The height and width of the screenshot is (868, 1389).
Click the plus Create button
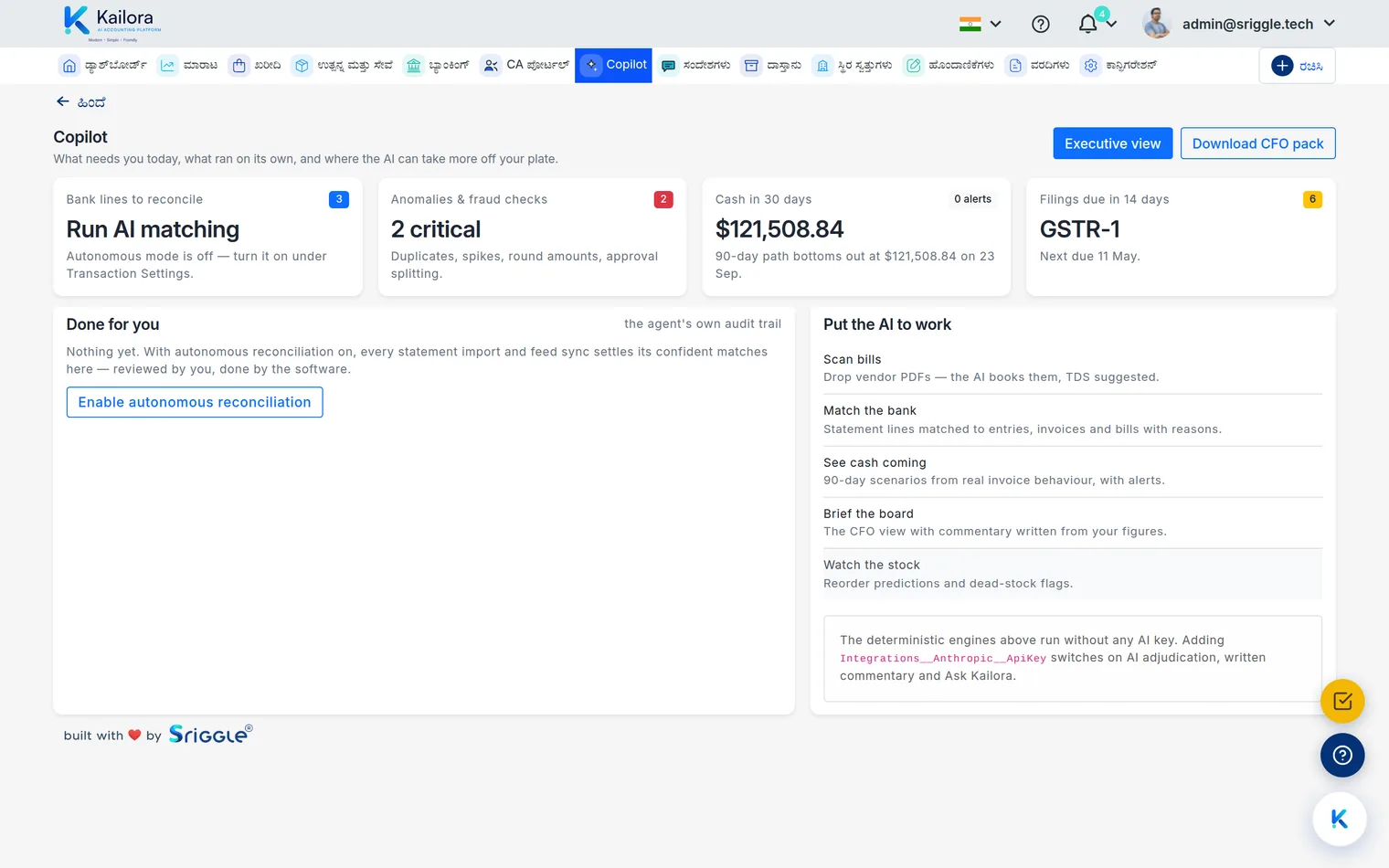(x=1297, y=66)
